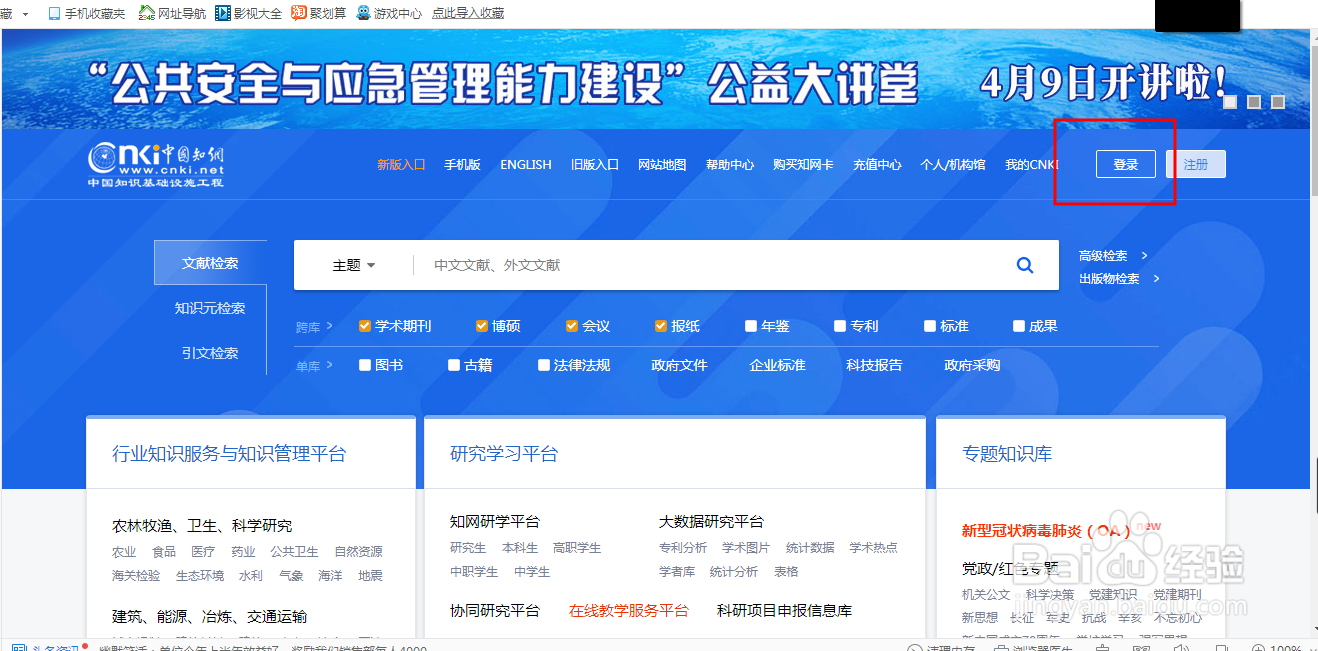Open the 企业标准 database link
This screenshot has width=1318, height=651.
coord(777,365)
